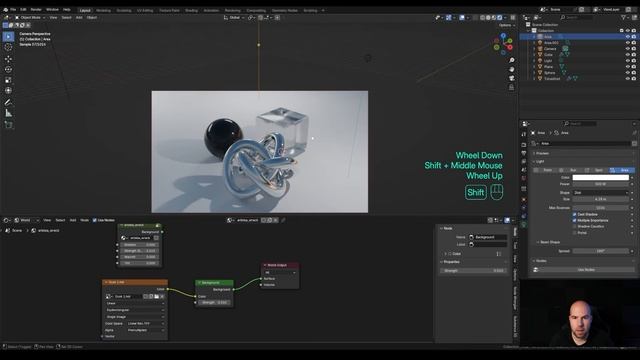Open the Render menu
Image resolution: width=640 pixels, height=360 pixels.
pyautogui.click(x=36, y=9)
